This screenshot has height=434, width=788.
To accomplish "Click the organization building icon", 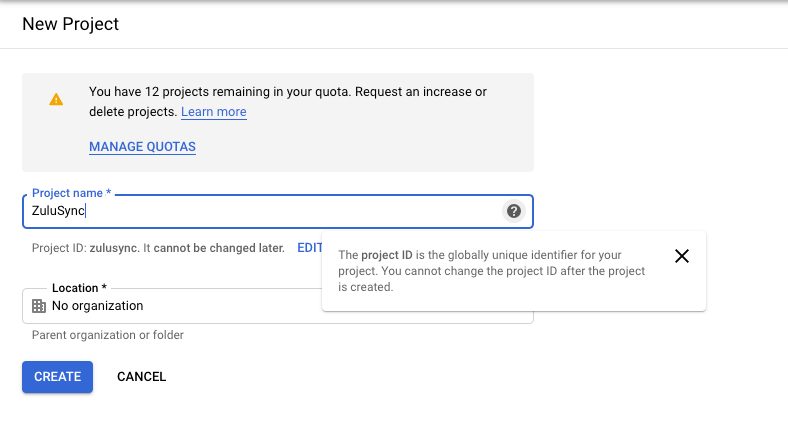I will (39, 306).
